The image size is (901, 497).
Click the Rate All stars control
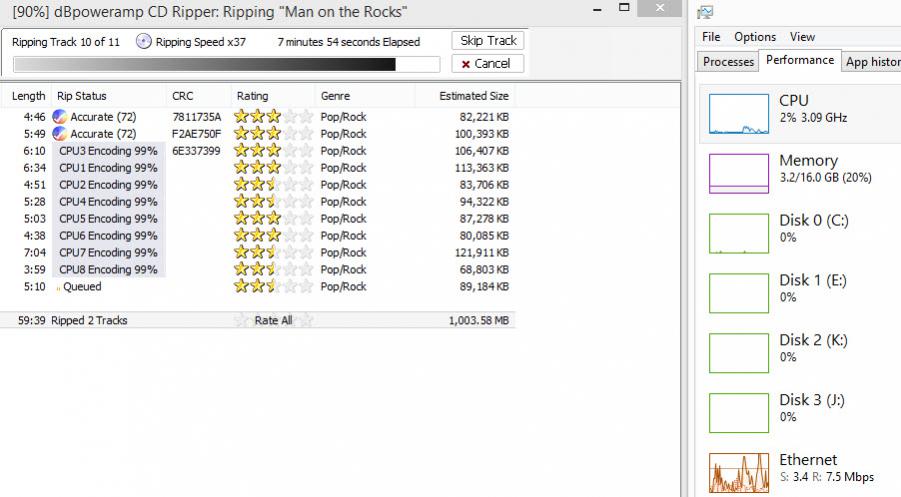(x=273, y=321)
